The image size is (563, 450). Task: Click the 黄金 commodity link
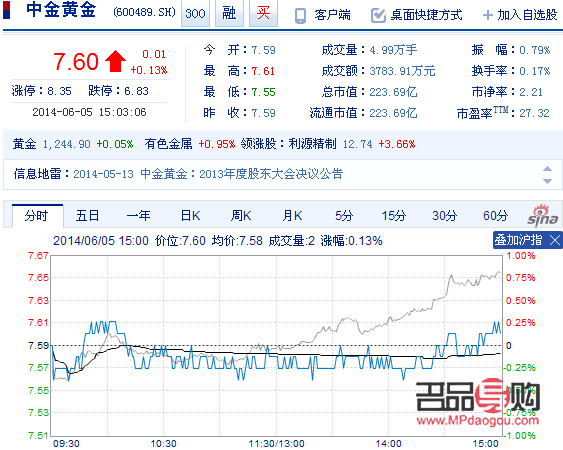(x=24, y=144)
